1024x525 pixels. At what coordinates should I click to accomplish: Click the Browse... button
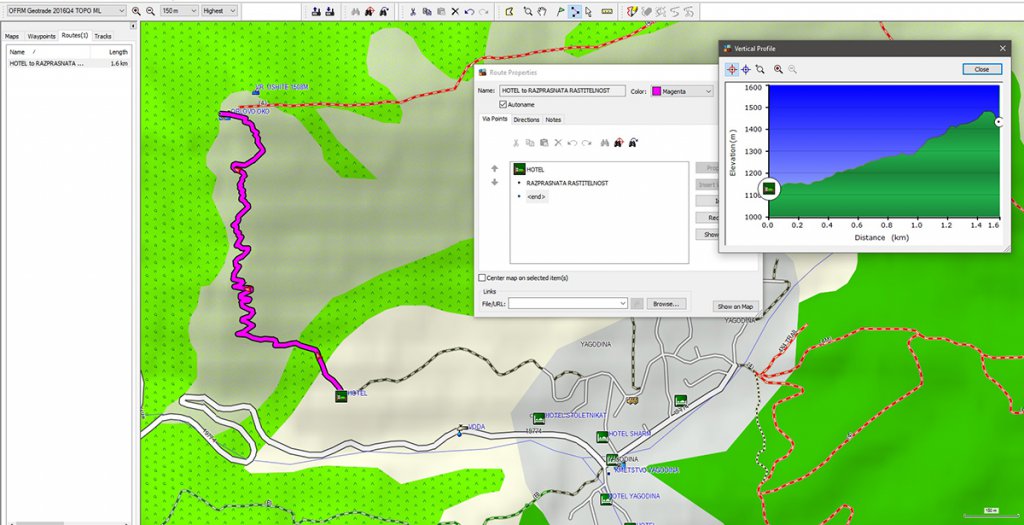click(665, 303)
